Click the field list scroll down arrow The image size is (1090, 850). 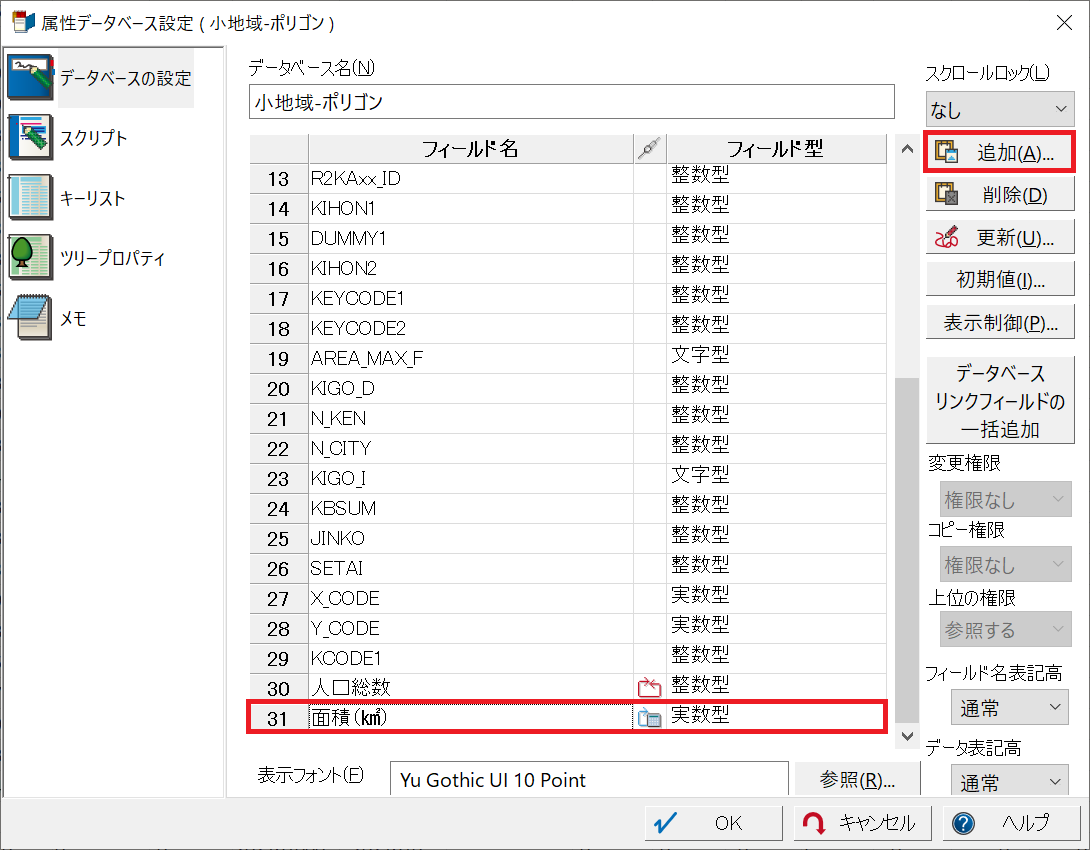click(x=906, y=735)
